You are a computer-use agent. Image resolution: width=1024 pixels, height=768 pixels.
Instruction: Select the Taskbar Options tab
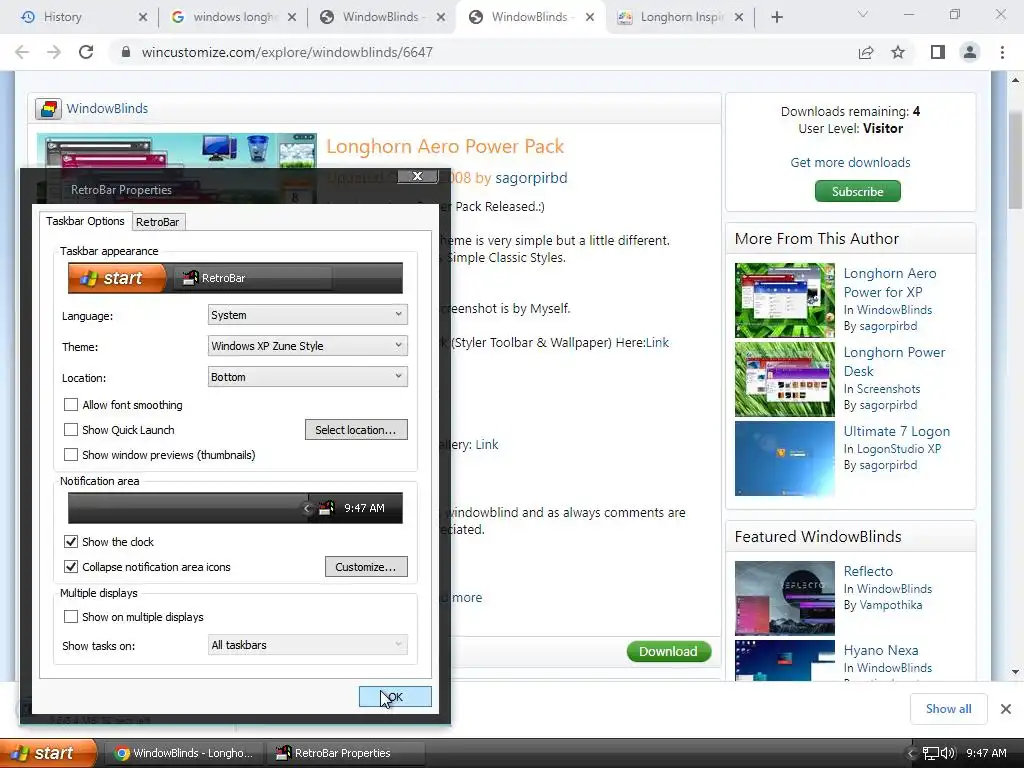pyautogui.click(x=85, y=221)
